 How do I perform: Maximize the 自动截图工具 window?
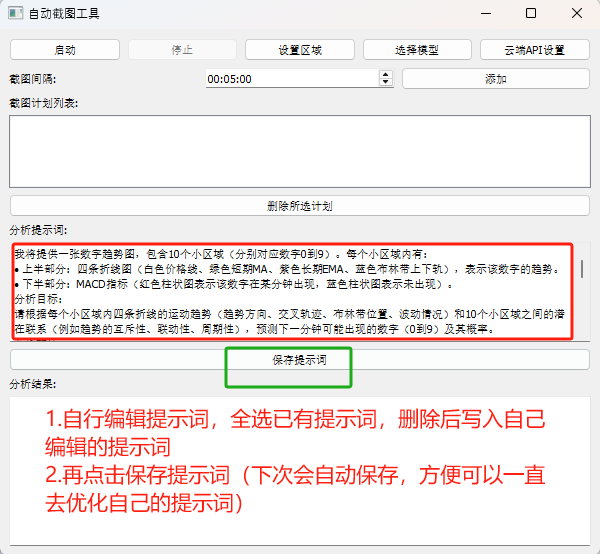(x=531, y=13)
